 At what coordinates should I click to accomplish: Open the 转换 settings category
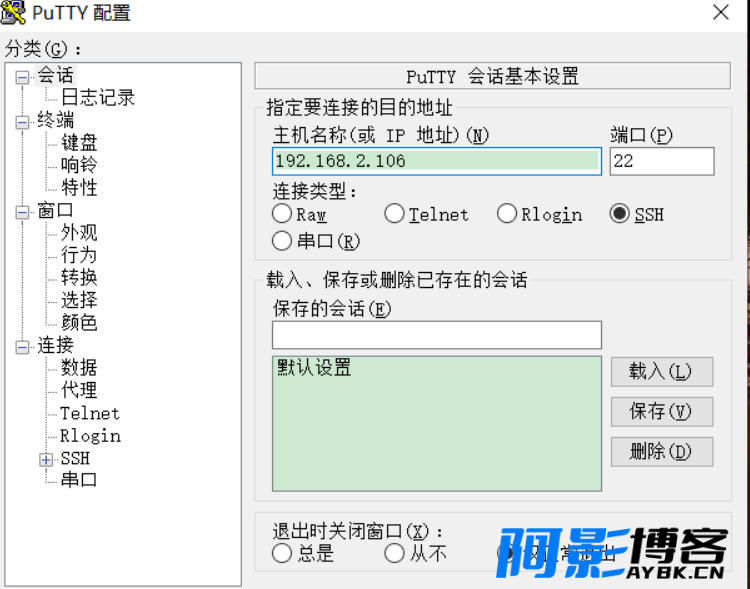(x=79, y=278)
